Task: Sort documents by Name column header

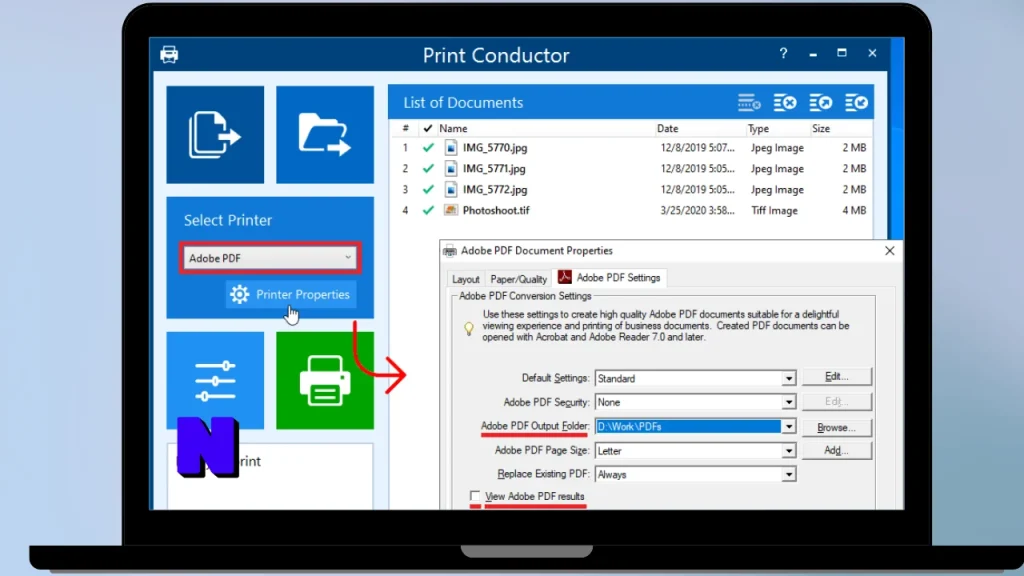Action: tap(453, 129)
